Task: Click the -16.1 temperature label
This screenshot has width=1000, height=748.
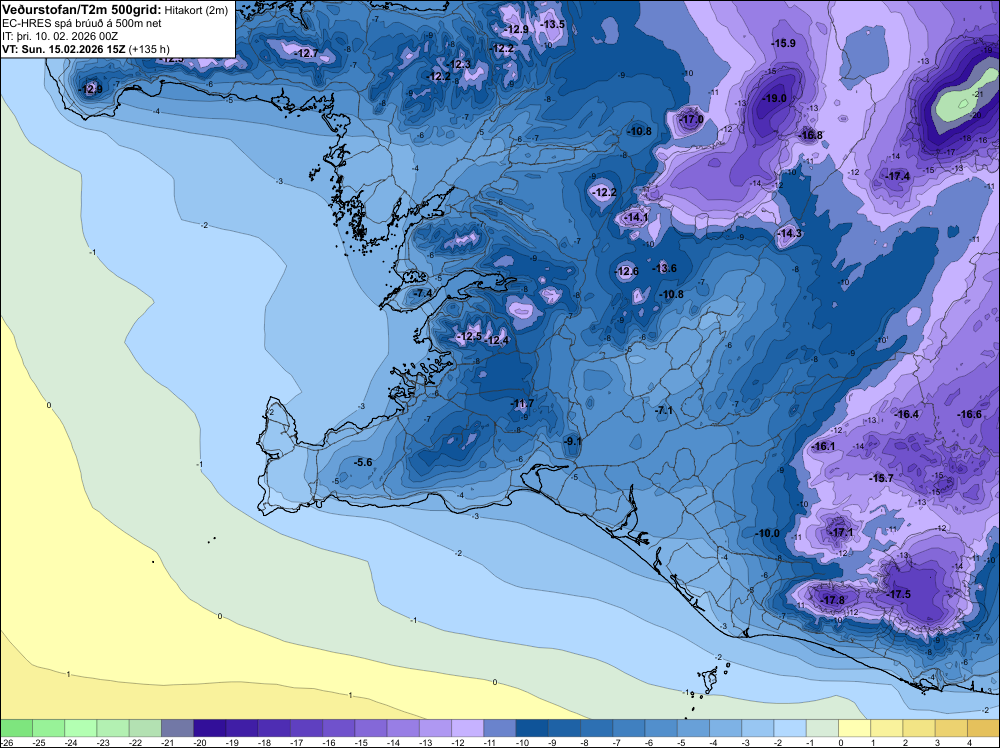Action: pyautogui.click(x=823, y=446)
